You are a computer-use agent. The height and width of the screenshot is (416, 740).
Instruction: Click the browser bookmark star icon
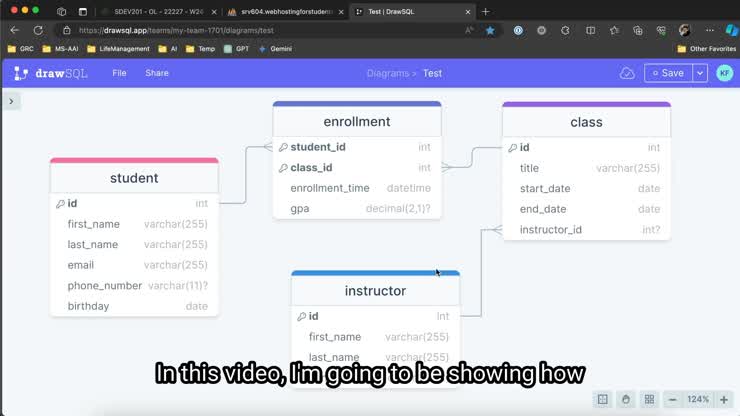coord(490,31)
